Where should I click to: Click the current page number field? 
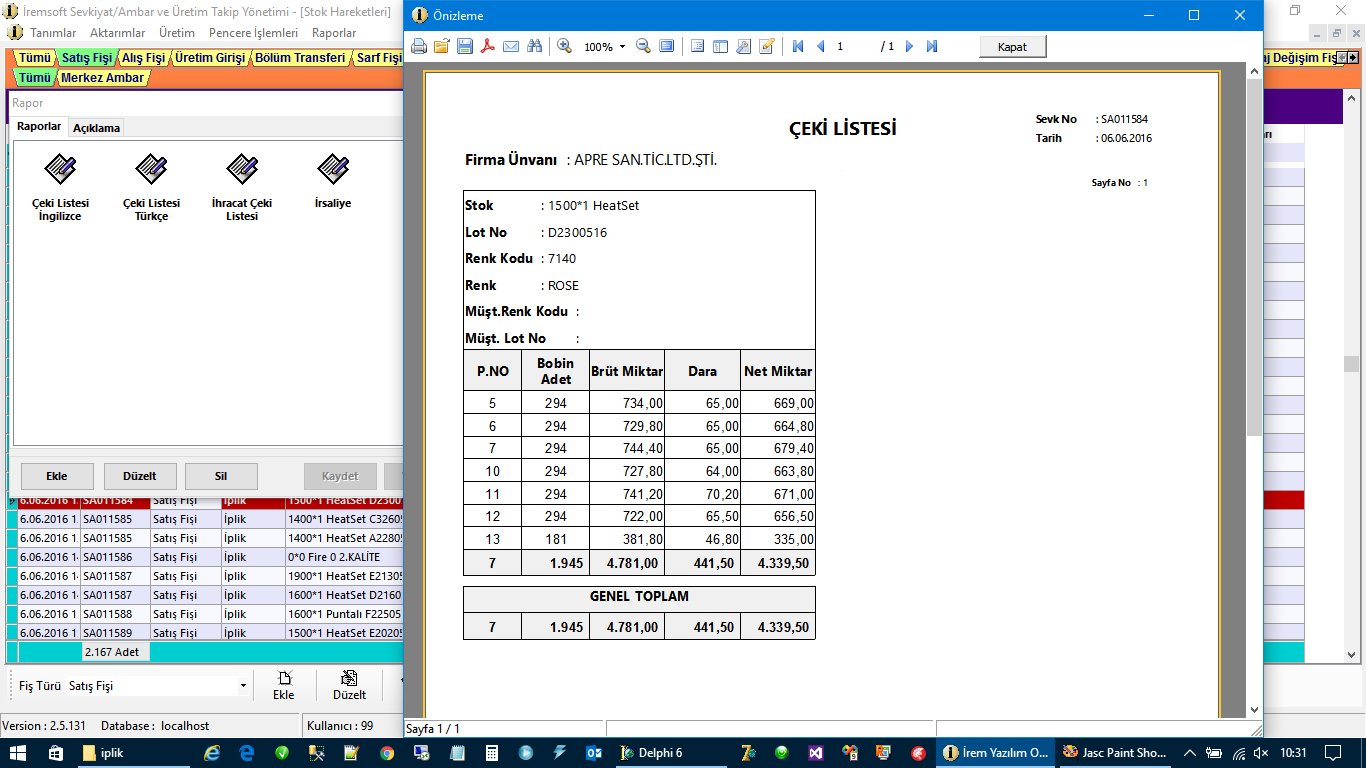[853, 46]
